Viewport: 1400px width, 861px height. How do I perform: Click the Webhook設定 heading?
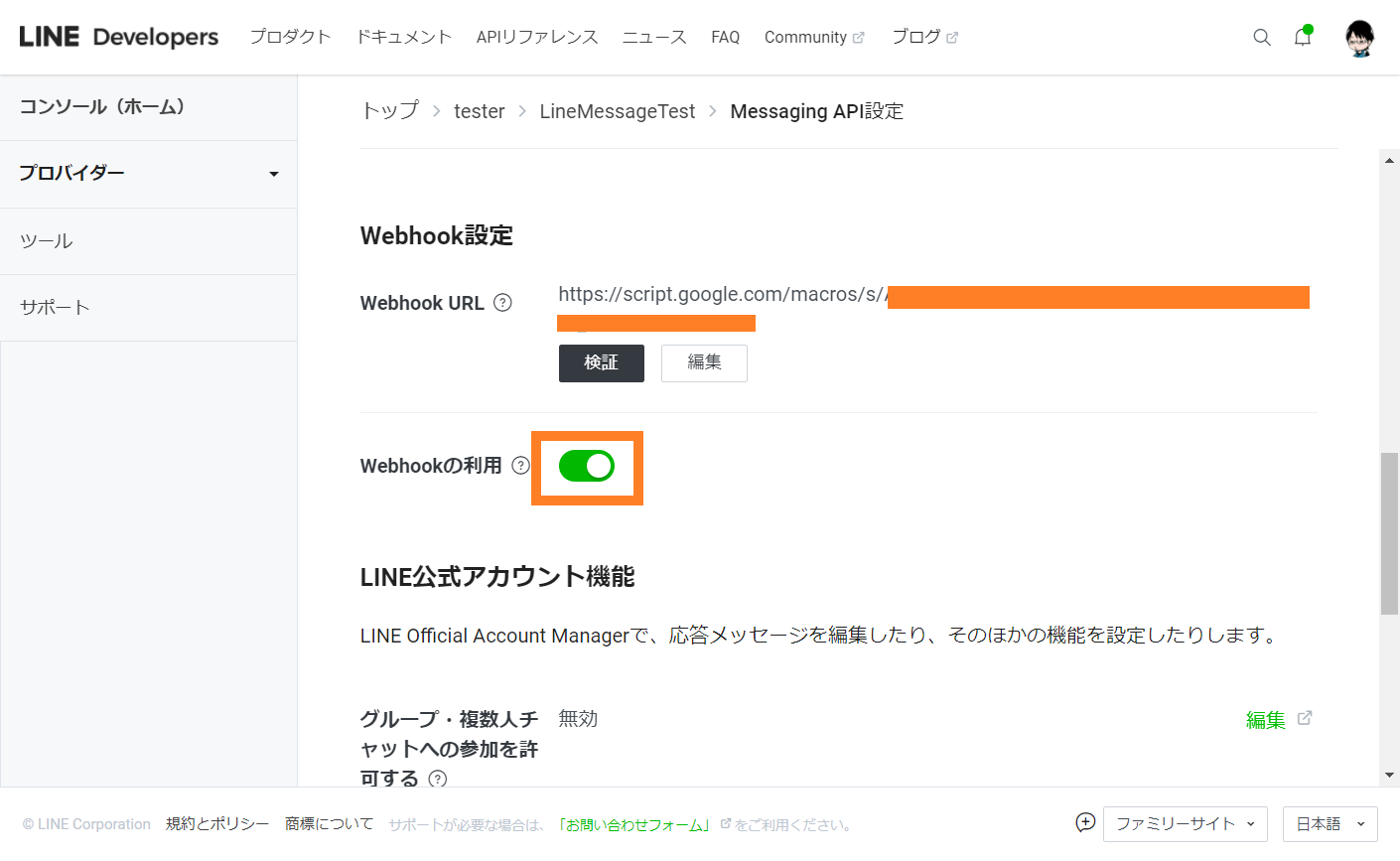[437, 235]
